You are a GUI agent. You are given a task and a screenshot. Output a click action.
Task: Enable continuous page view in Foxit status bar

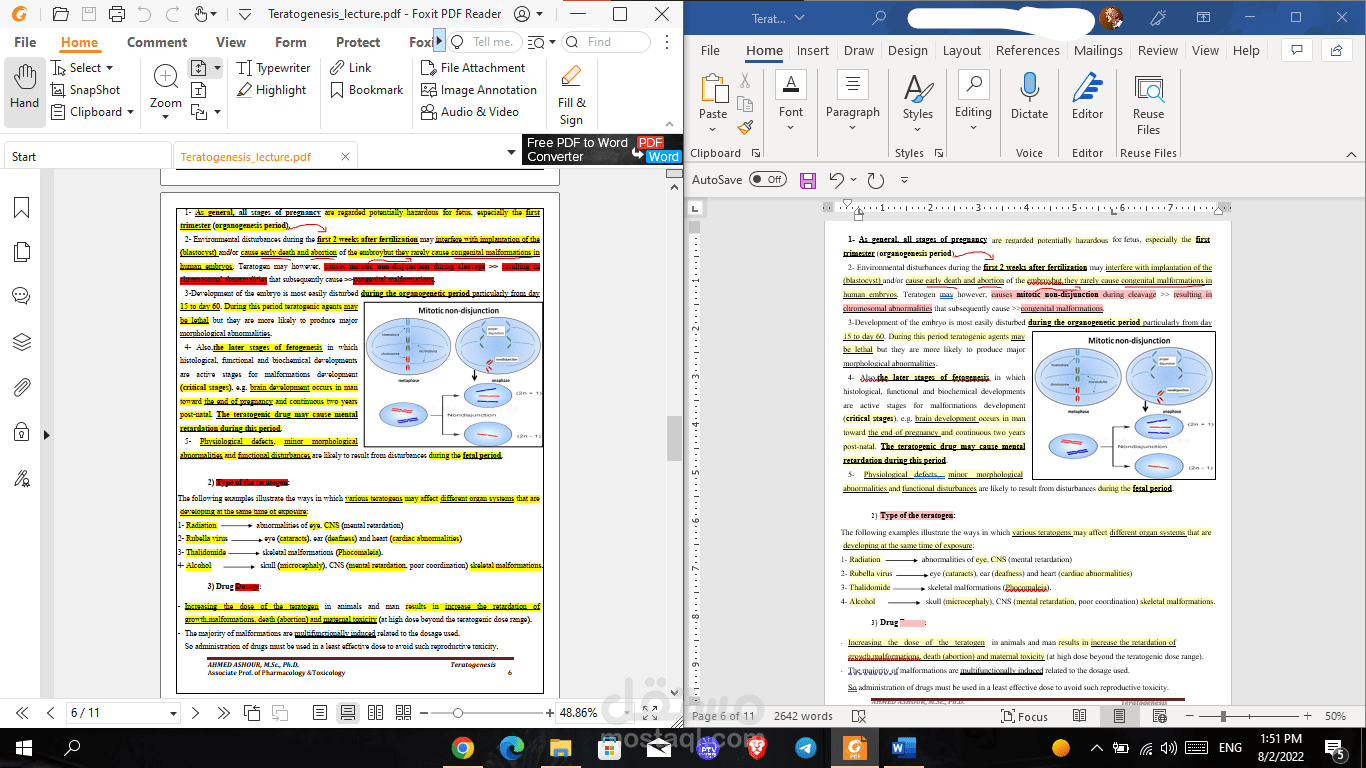pos(347,713)
